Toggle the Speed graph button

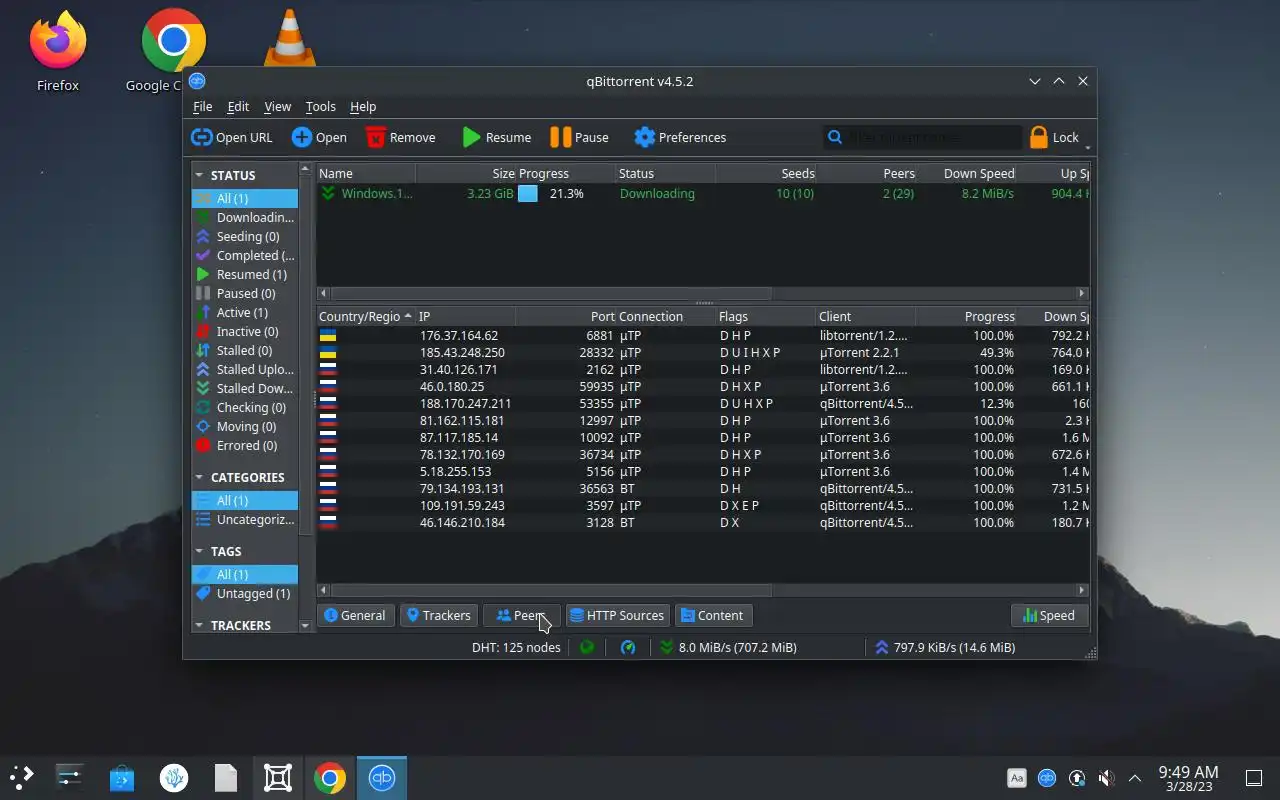click(1049, 615)
